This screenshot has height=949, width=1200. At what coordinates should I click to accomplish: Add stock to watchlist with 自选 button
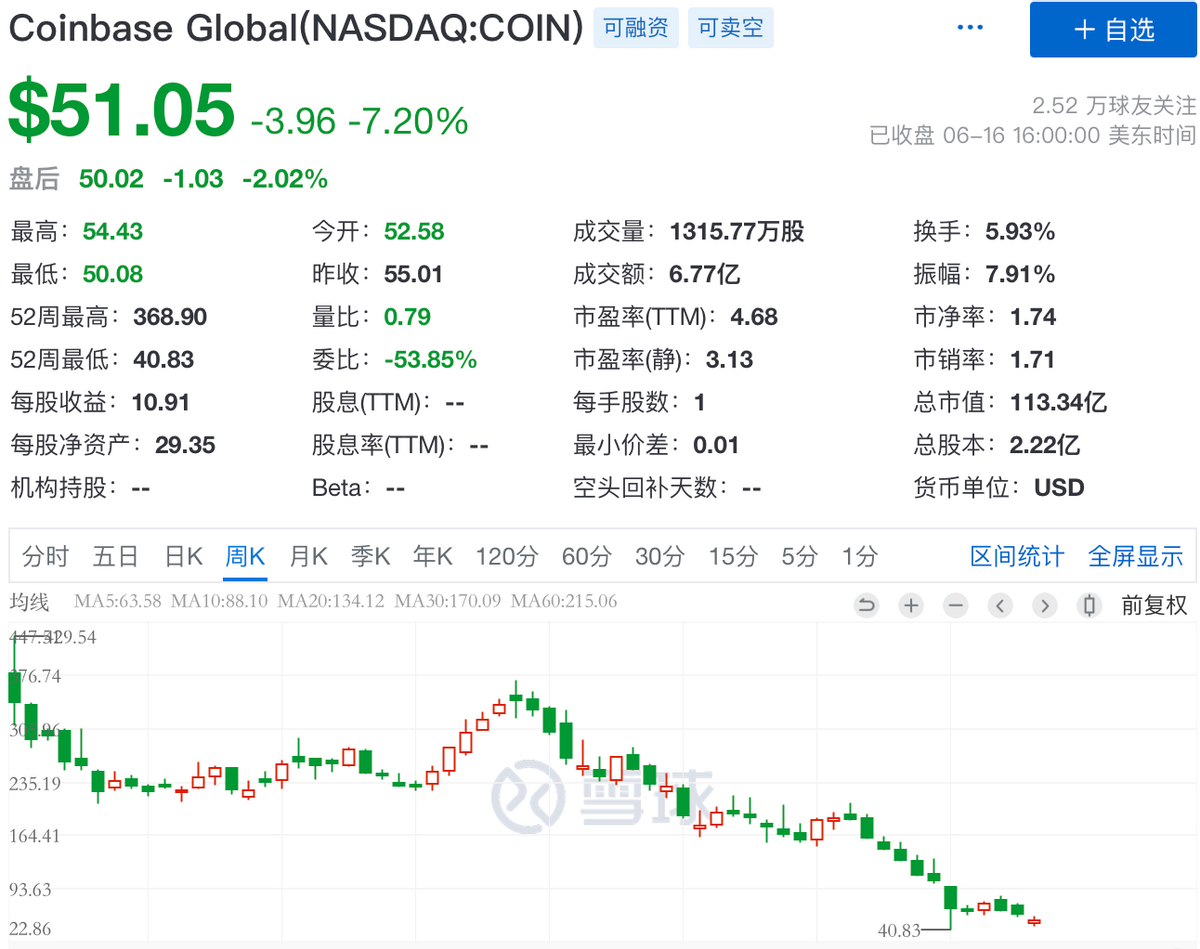tap(1113, 30)
